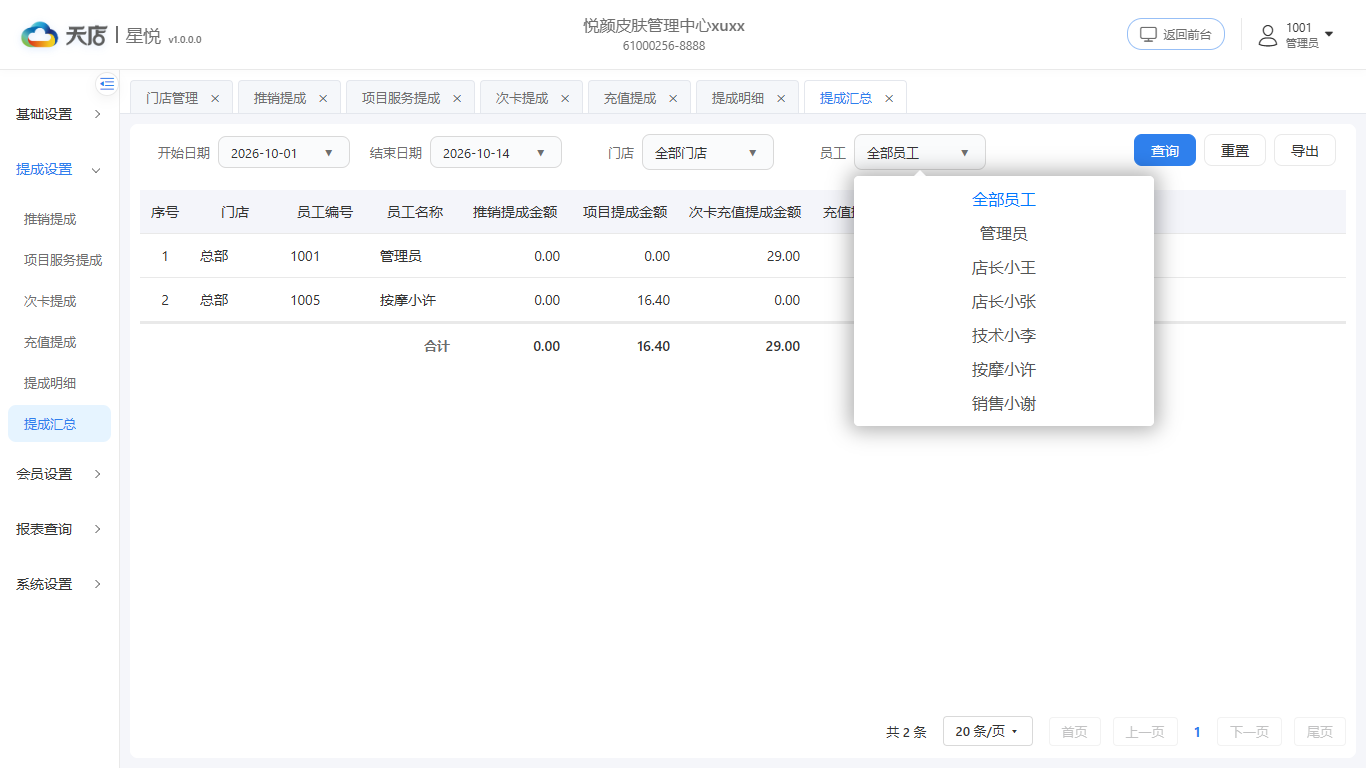The width and height of the screenshot is (1366, 768).
Task: Expand 基础设置 in the sidebar
Action: 59,114
